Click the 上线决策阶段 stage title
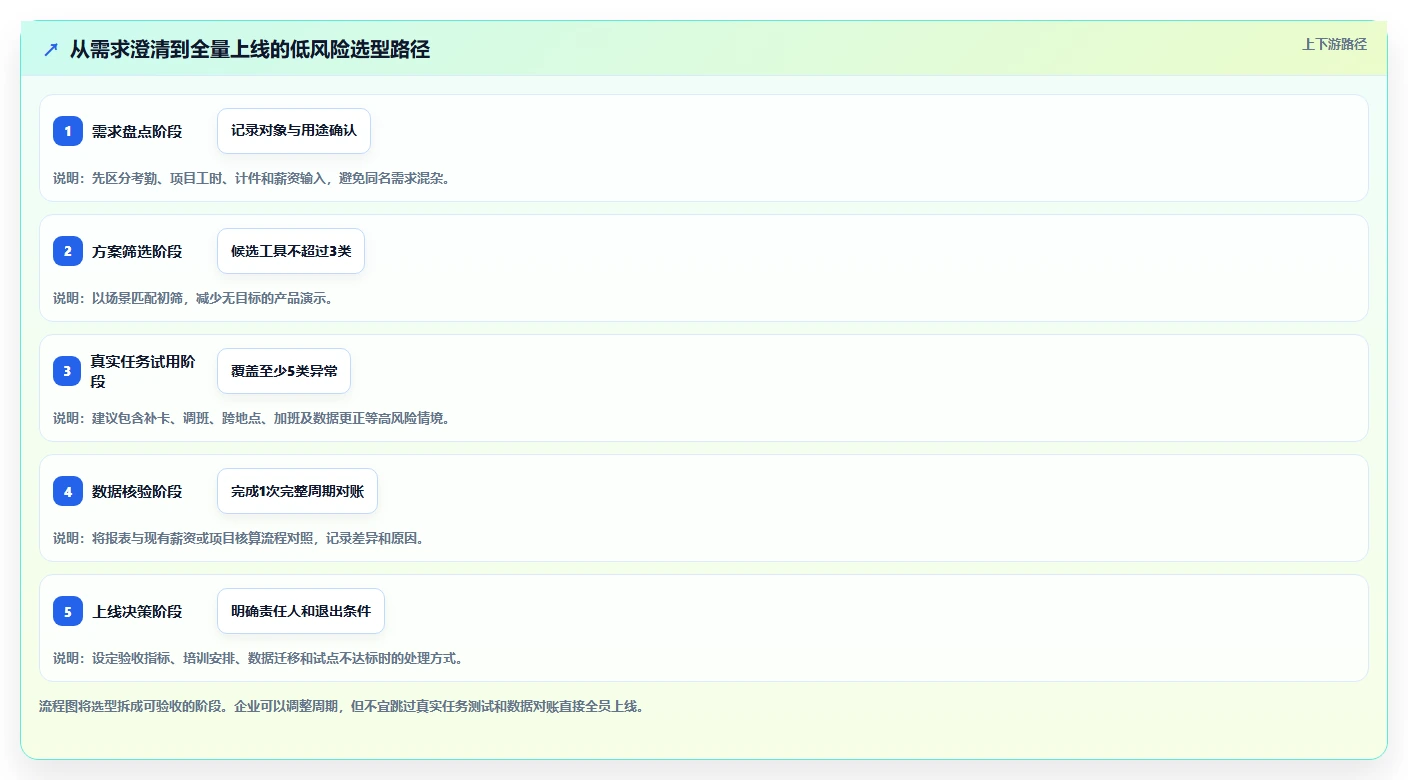Image resolution: width=1408 pixels, height=780 pixels. tap(137, 611)
